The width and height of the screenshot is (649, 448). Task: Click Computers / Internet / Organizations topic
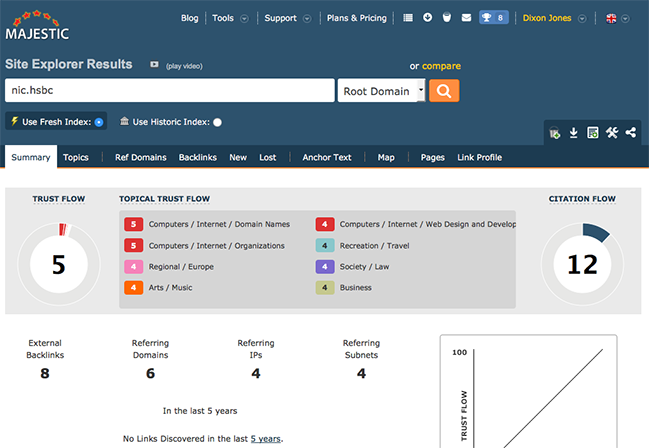[216, 246]
